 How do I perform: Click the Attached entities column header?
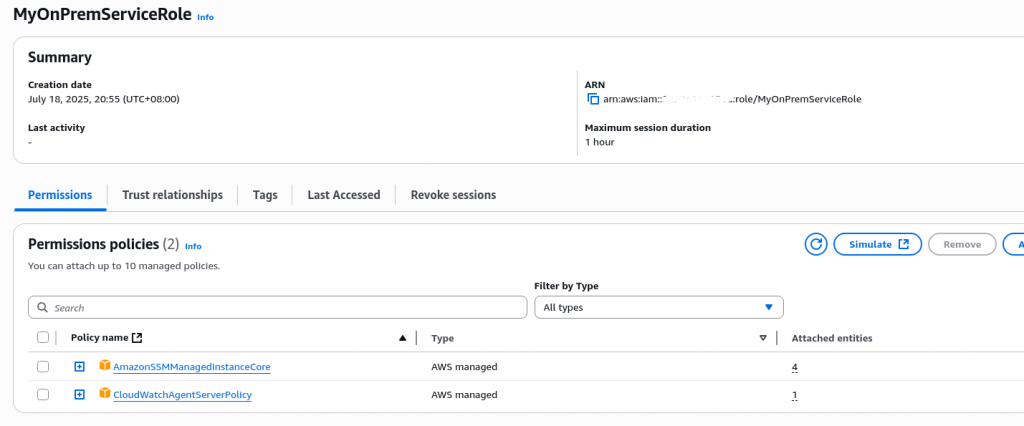pyautogui.click(x=832, y=338)
